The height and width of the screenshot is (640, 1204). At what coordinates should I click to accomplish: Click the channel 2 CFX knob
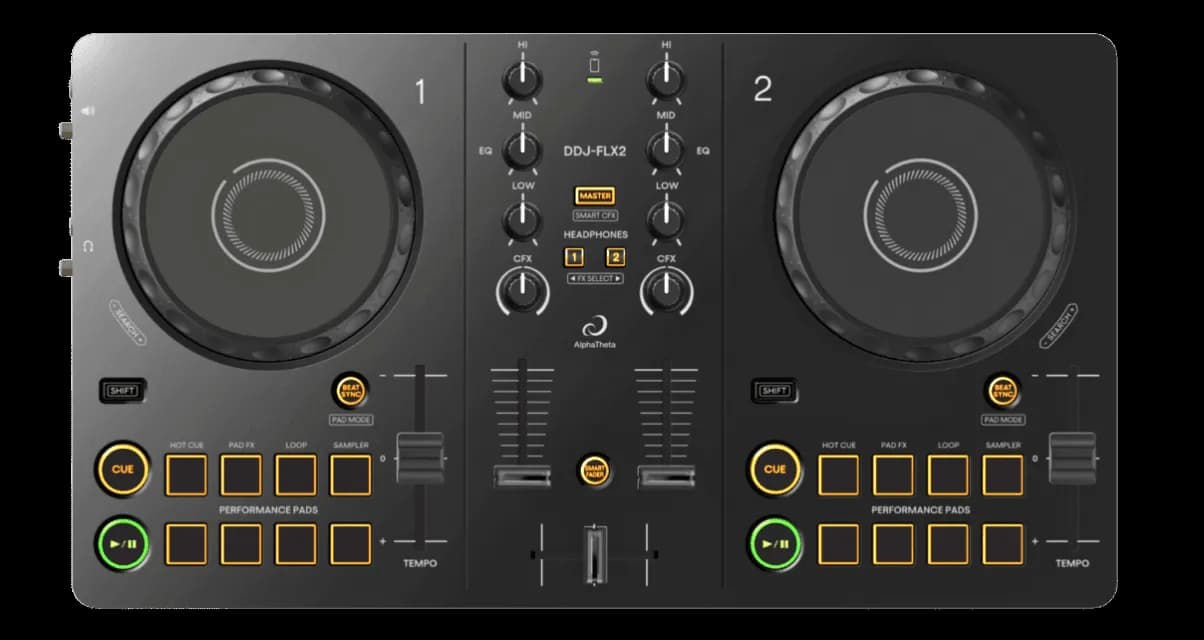point(666,291)
